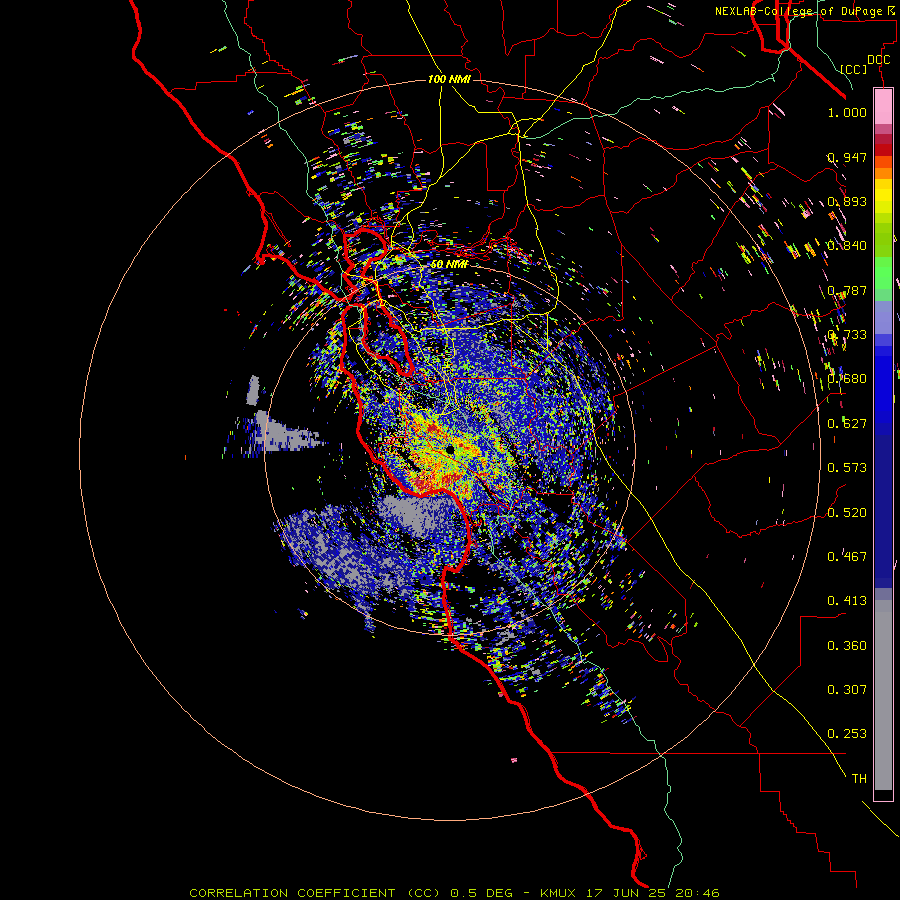Click the 0.680 scale value
900x900 pixels.
(847, 379)
